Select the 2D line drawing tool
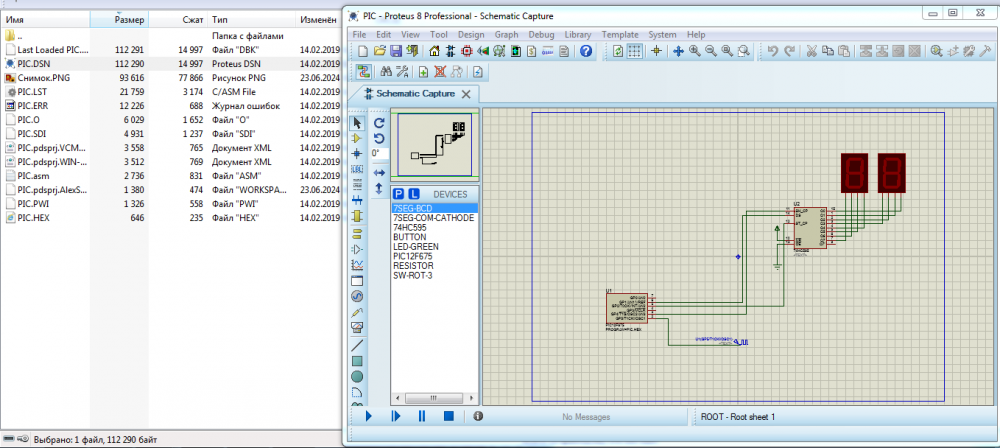This screenshot has height=448, width=1000. coord(357,346)
